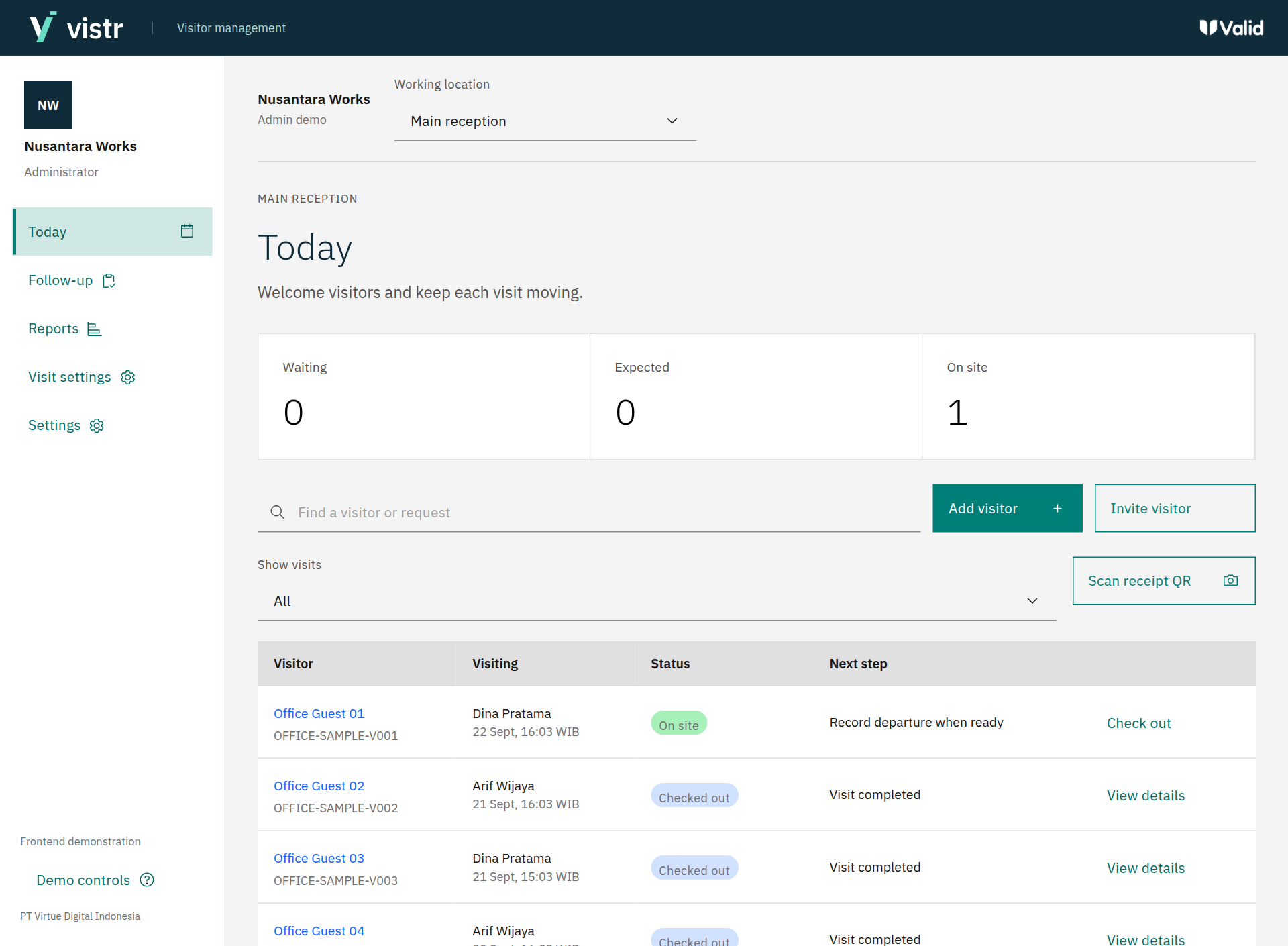Expand the Main reception chevron arrow
The image size is (1288, 946).
(672, 121)
